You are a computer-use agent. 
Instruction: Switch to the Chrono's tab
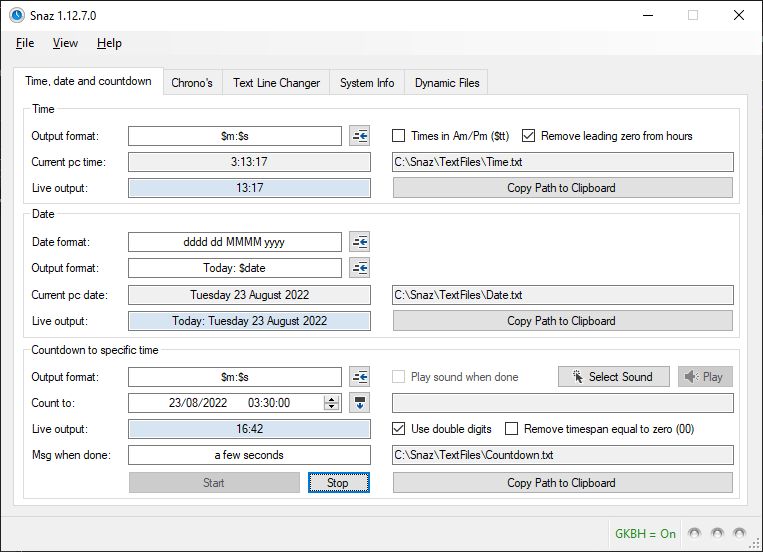tap(192, 83)
